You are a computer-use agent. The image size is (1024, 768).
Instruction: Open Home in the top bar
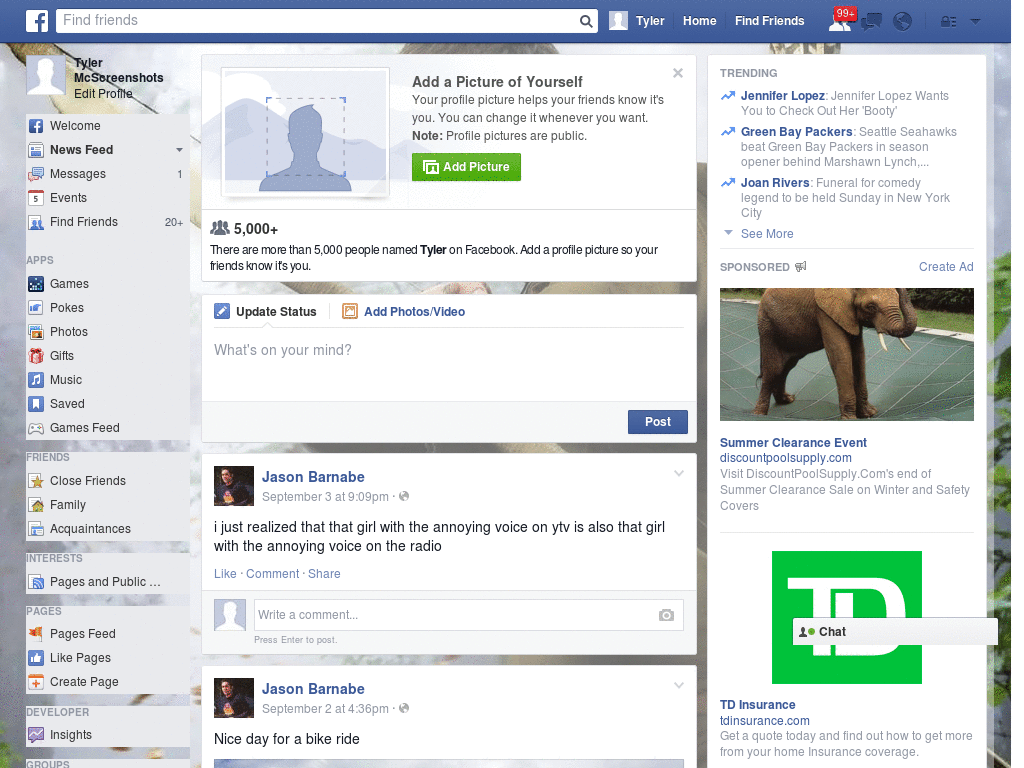(x=699, y=21)
